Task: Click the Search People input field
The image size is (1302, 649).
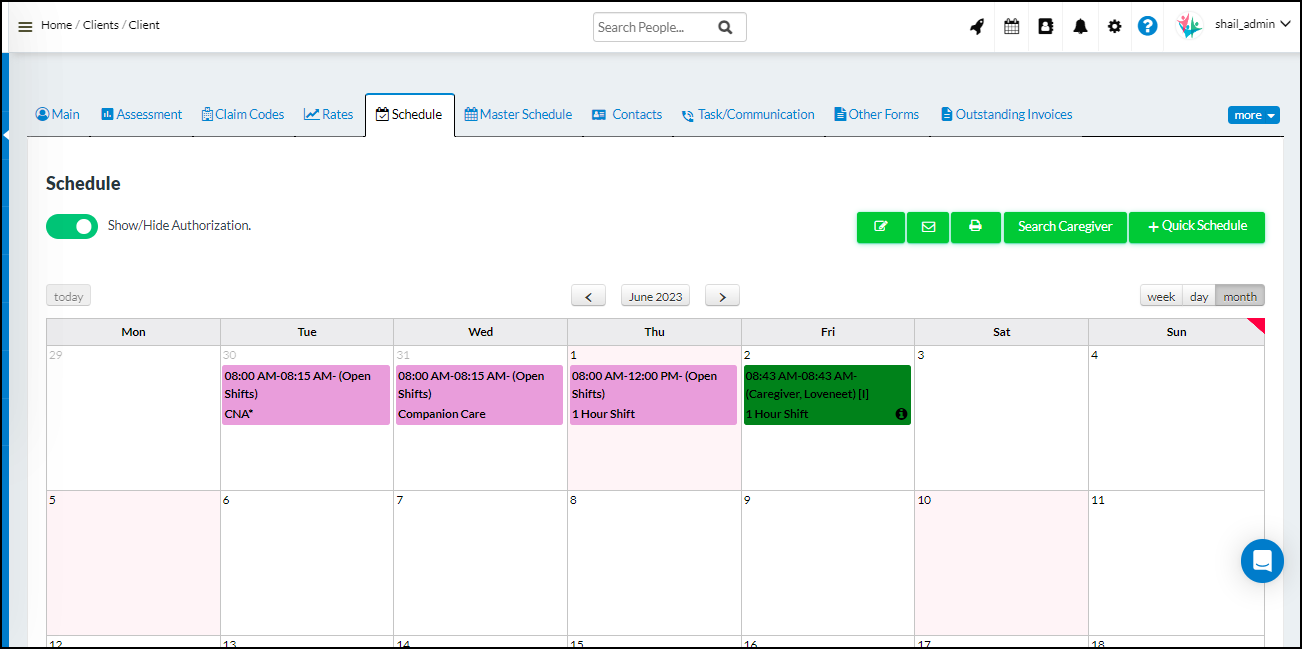Action: 653,28
